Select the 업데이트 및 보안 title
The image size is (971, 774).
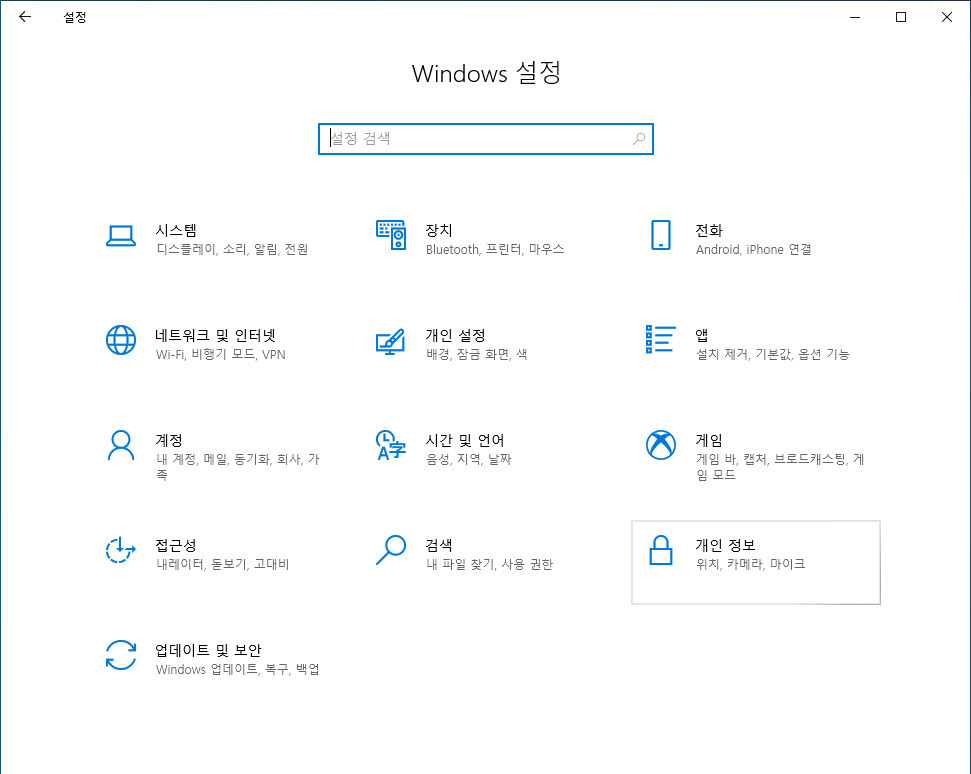[208, 650]
